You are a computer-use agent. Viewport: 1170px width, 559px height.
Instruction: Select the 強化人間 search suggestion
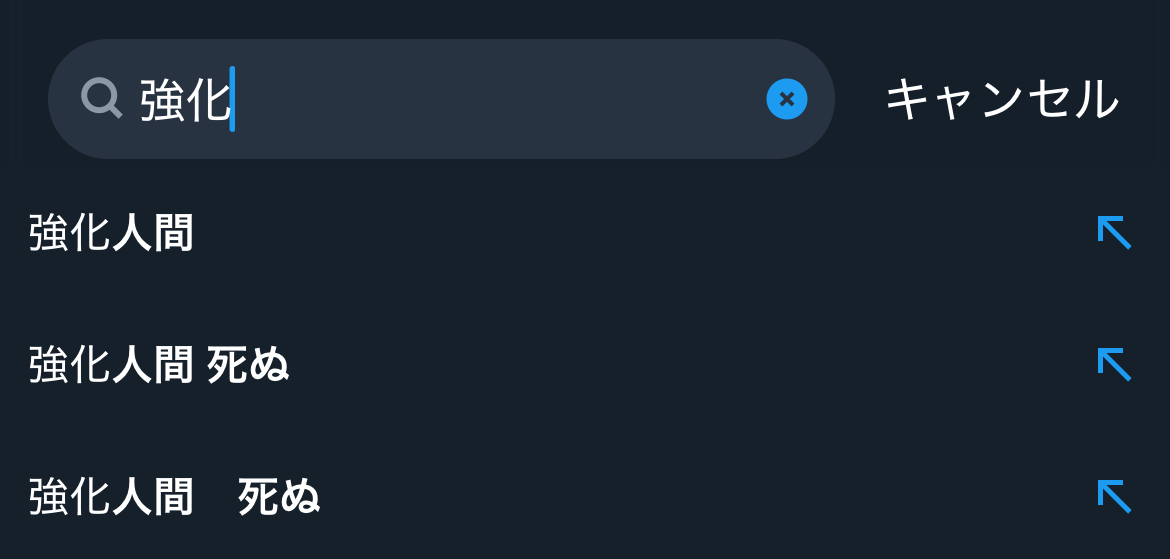point(111,234)
